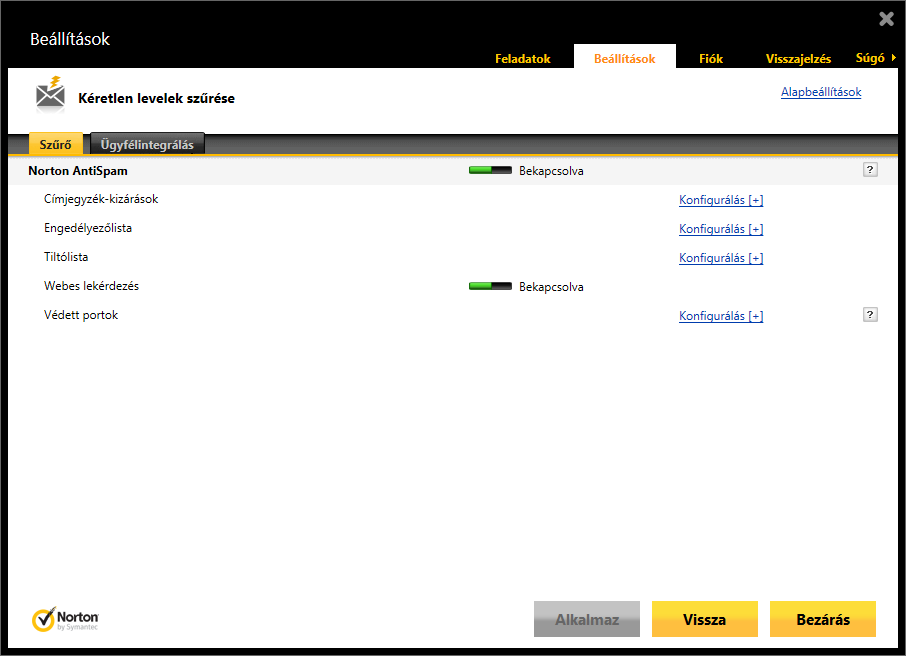
Task: Click the Engedélyezőlista label
Action: pos(88,228)
